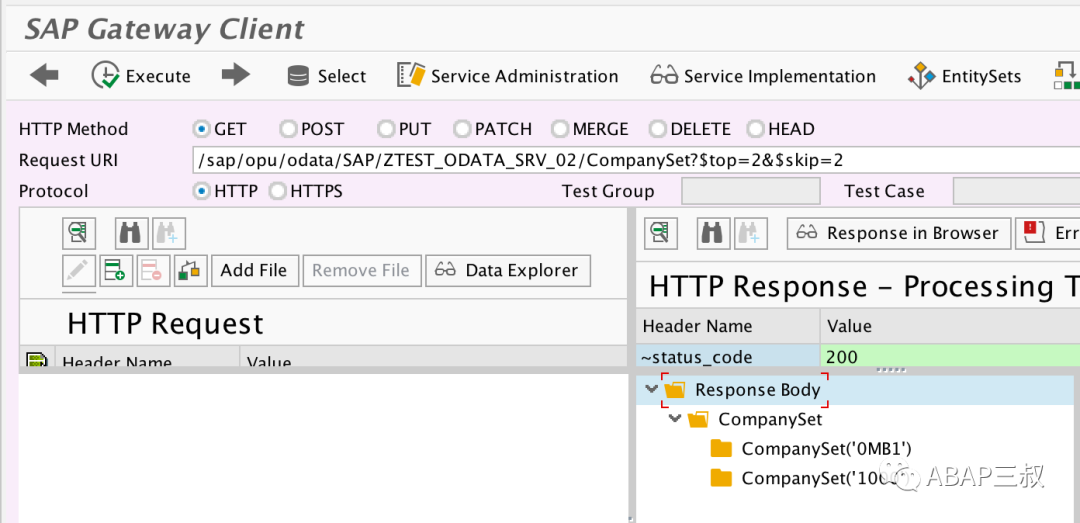
Task: Open Service Administration
Action: pyautogui.click(x=508, y=76)
